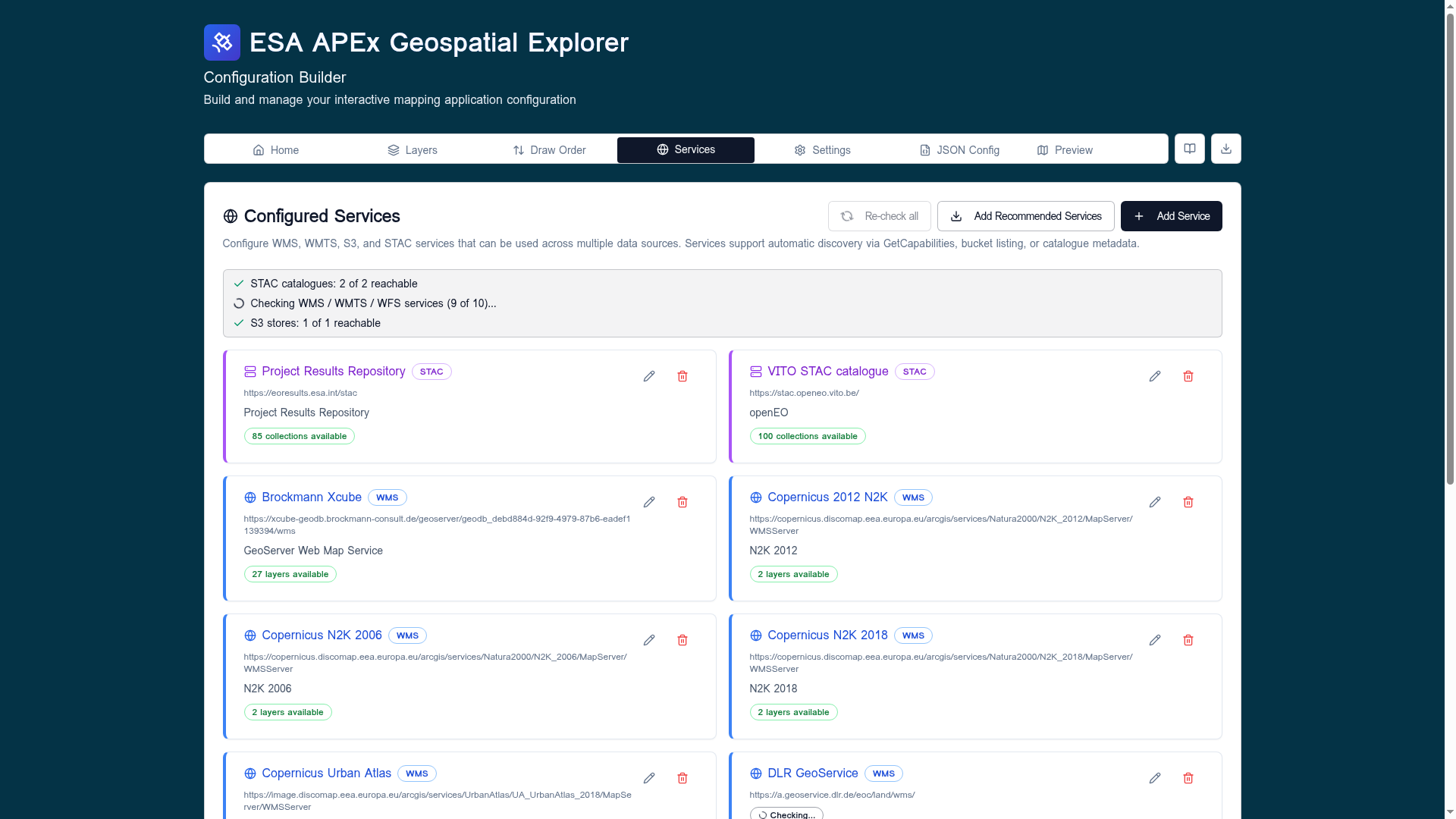
Task: Go to the Home tab
Action: pyautogui.click(x=276, y=150)
